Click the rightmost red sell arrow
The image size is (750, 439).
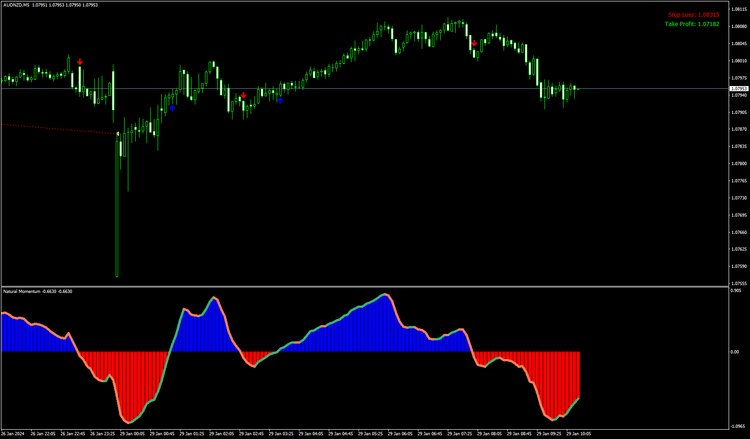(x=474, y=44)
